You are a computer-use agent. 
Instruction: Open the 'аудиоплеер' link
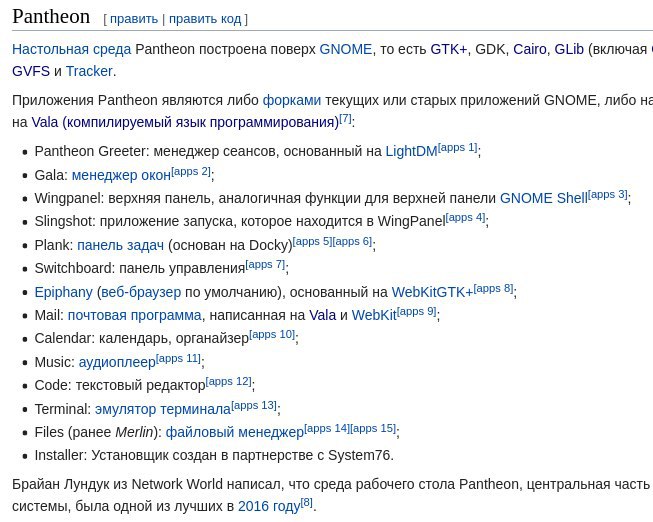point(117,362)
